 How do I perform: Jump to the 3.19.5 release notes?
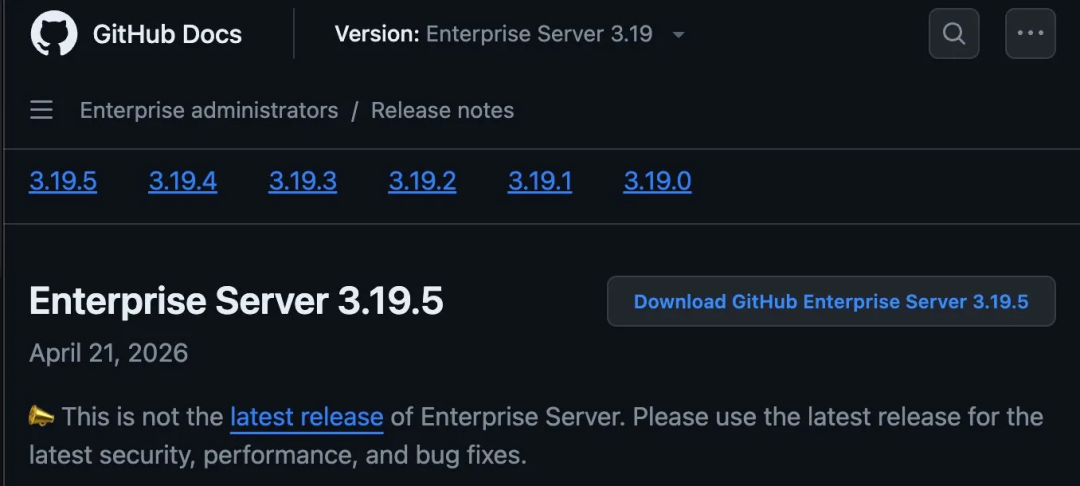tap(63, 181)
